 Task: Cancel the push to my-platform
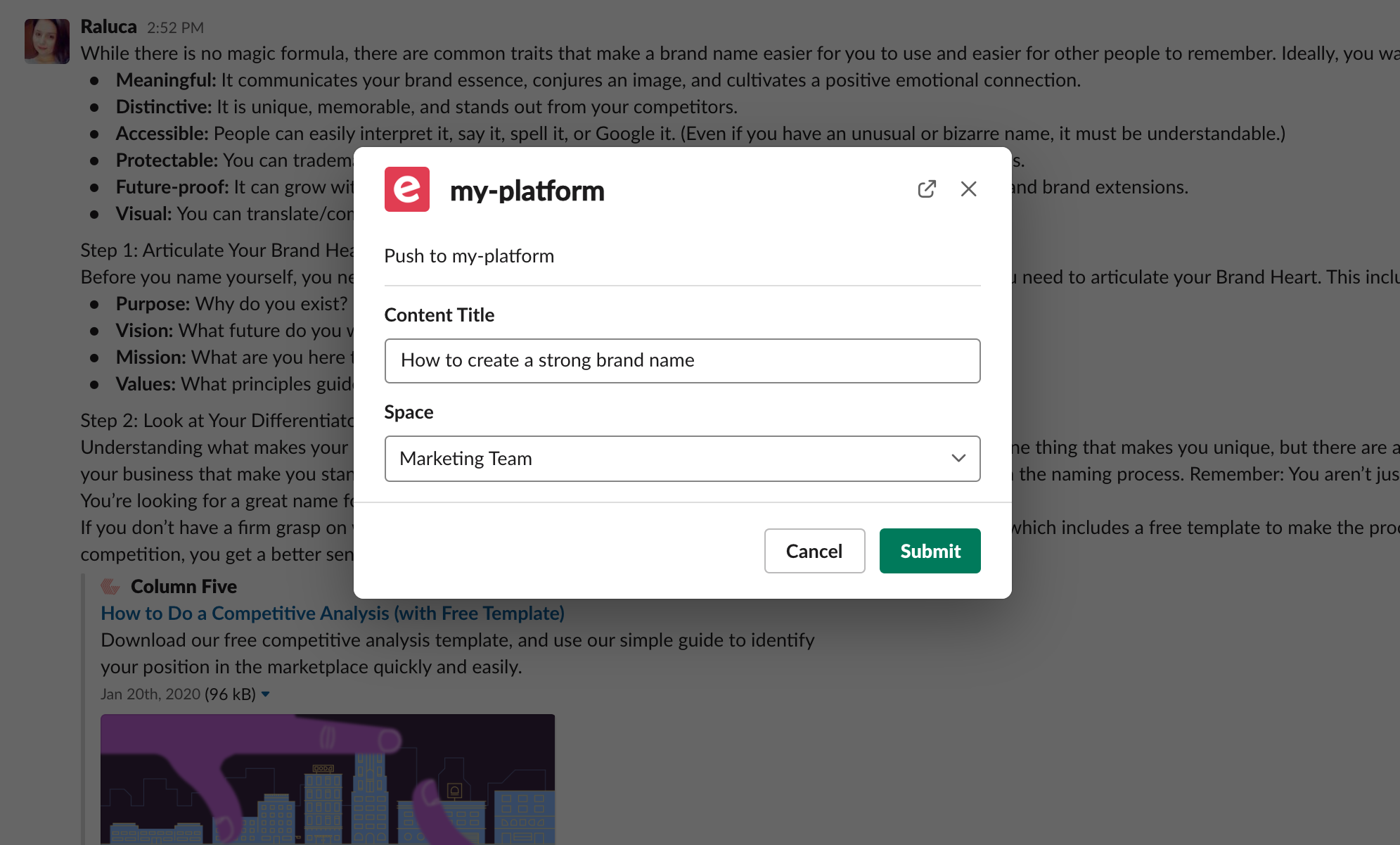(x=814, y=551)
